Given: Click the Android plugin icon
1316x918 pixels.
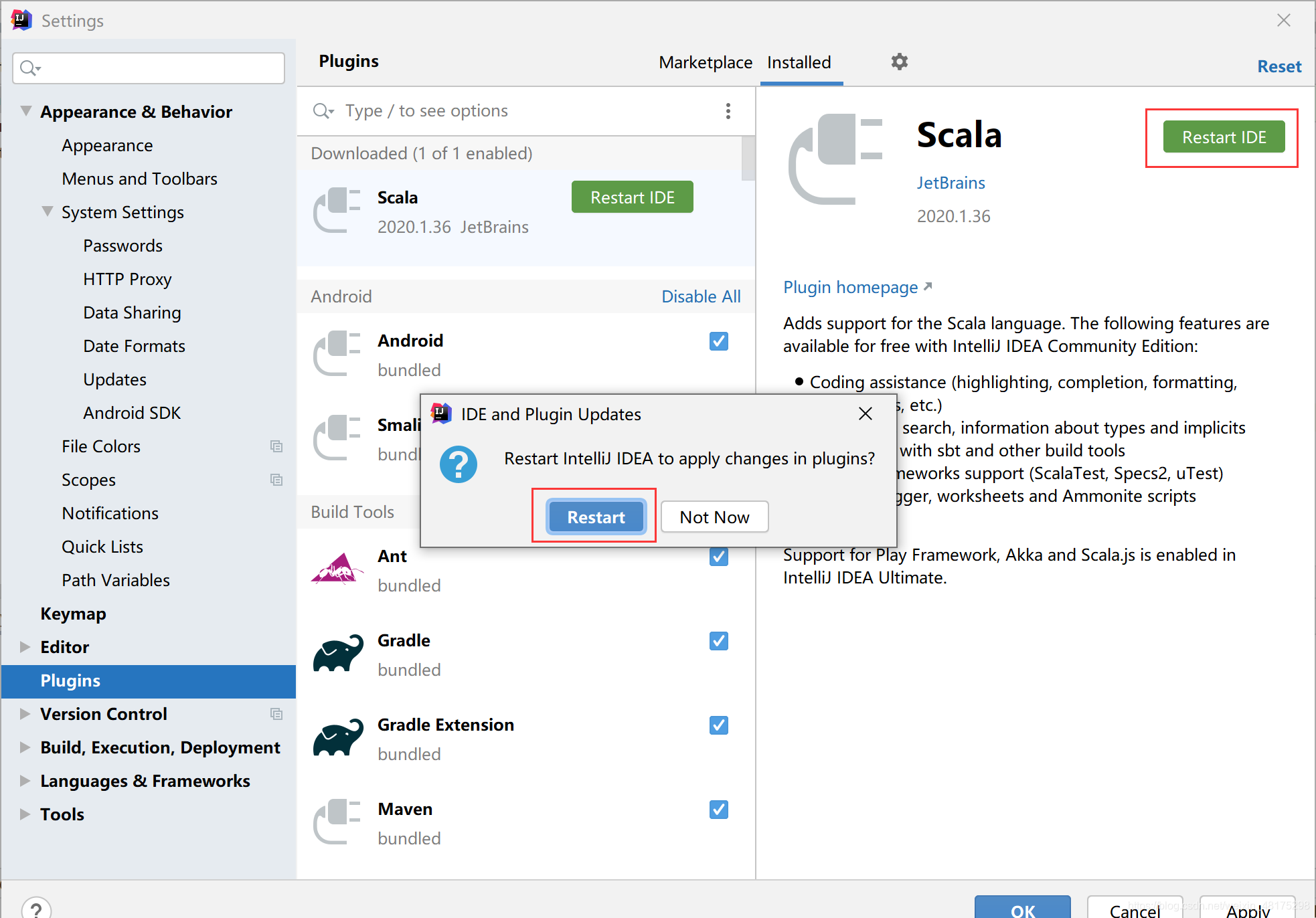Looking at the screenshot, I should [x=337, y=354].
